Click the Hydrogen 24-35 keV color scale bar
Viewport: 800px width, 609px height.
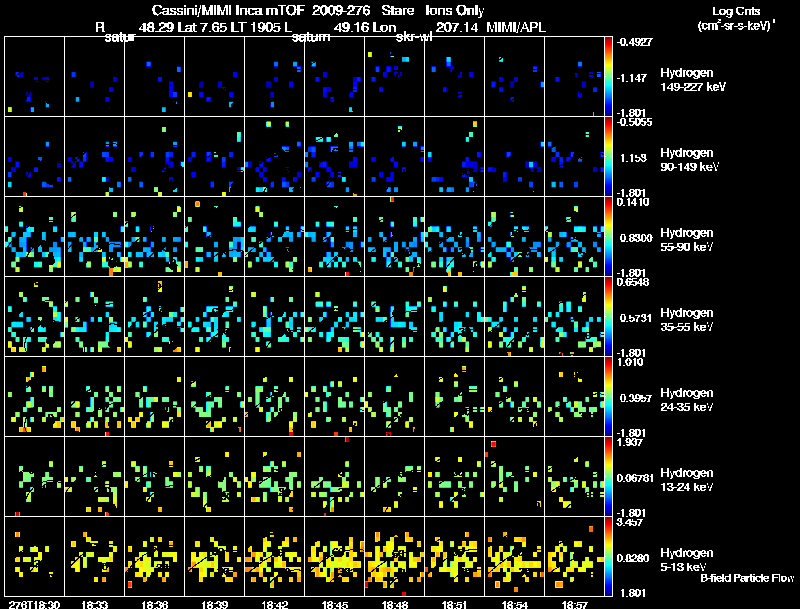pyautogui.click(x=608, y=397)
